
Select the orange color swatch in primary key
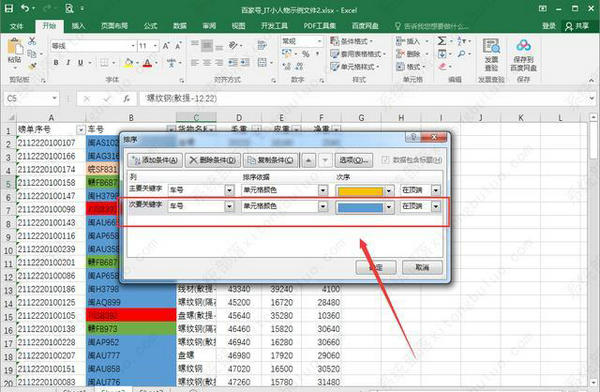click(x=360, y=191)
